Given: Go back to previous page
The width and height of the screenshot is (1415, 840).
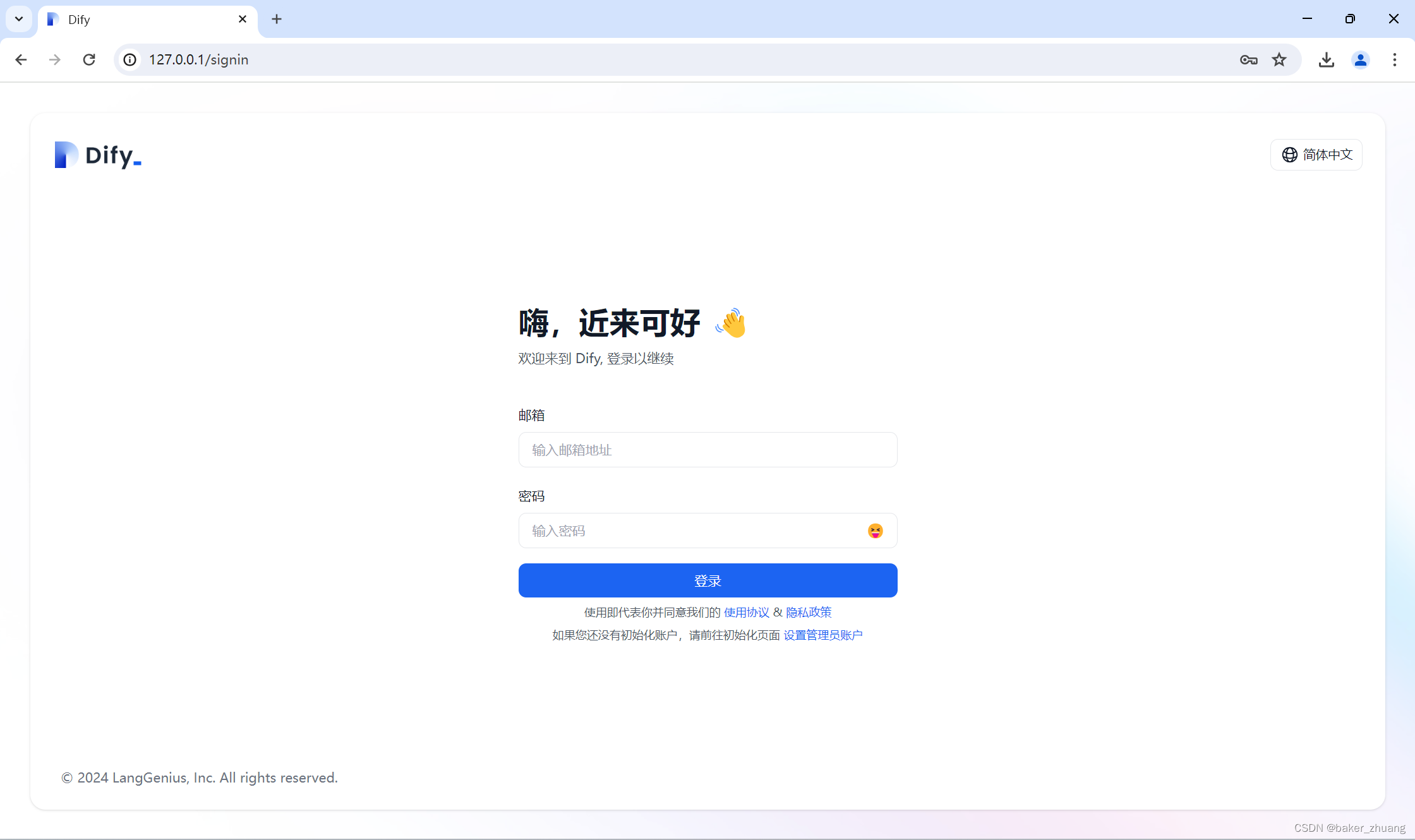Looking at the screenshot, I should point(21,60).
